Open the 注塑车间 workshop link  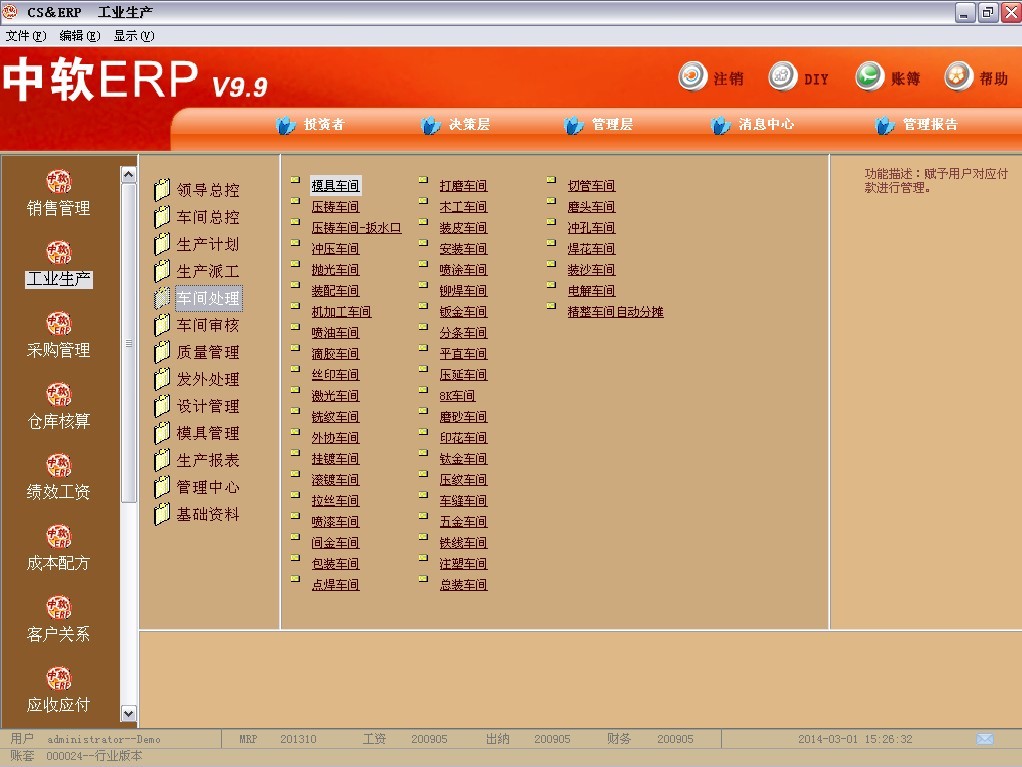463,564
